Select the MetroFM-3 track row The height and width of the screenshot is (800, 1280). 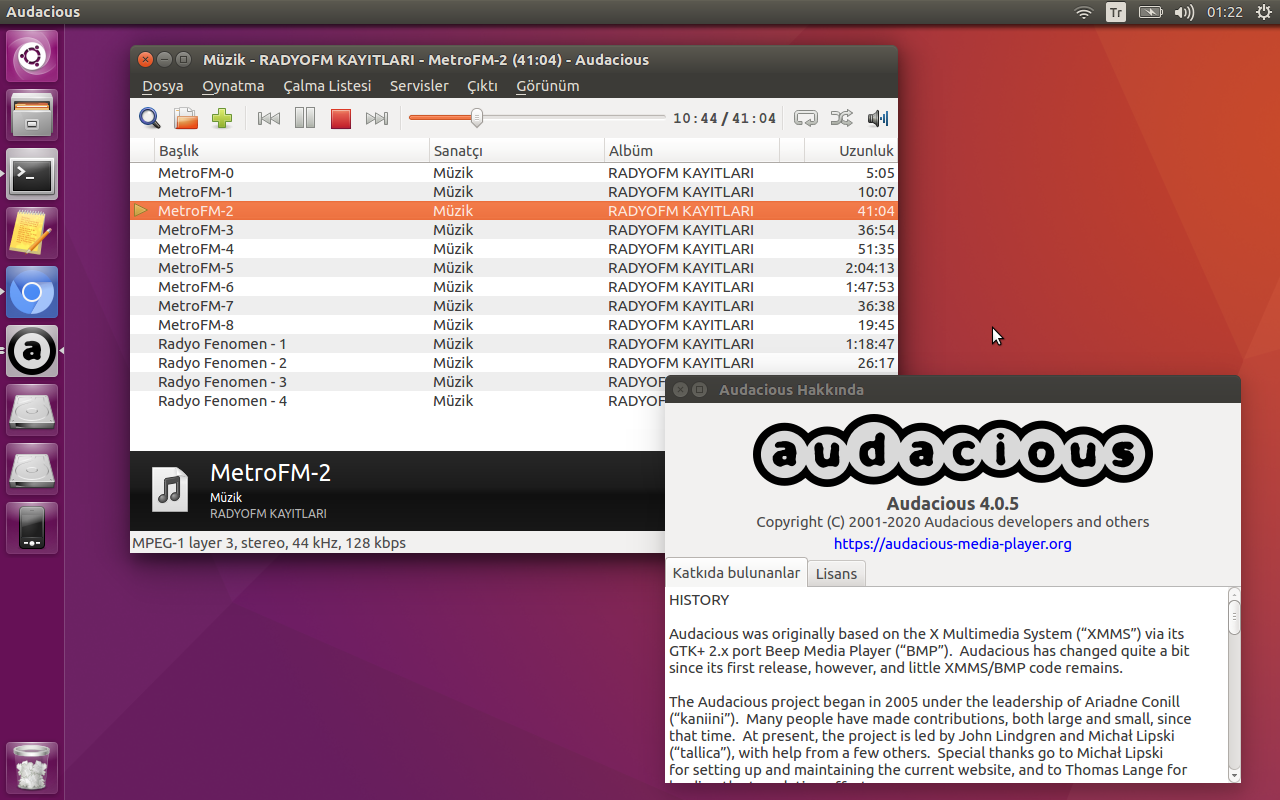[x=513, y=230]
